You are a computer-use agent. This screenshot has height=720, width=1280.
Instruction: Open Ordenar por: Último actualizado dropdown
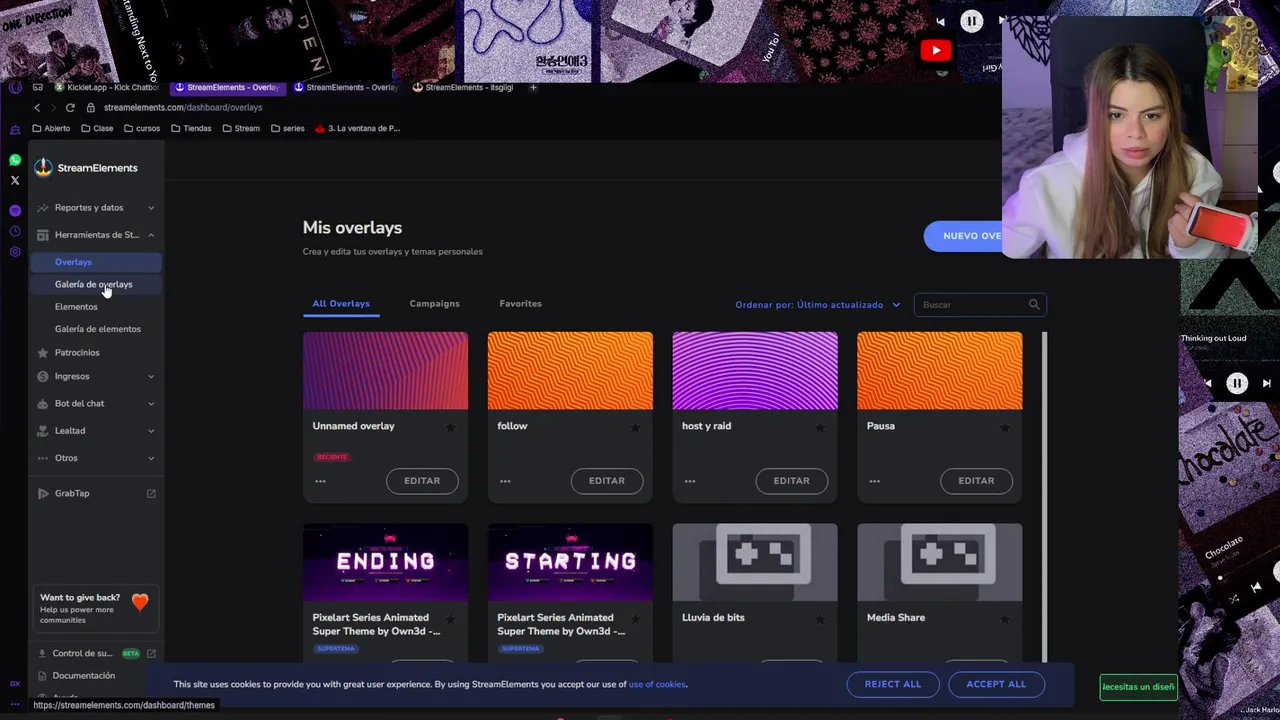[818, 304]
